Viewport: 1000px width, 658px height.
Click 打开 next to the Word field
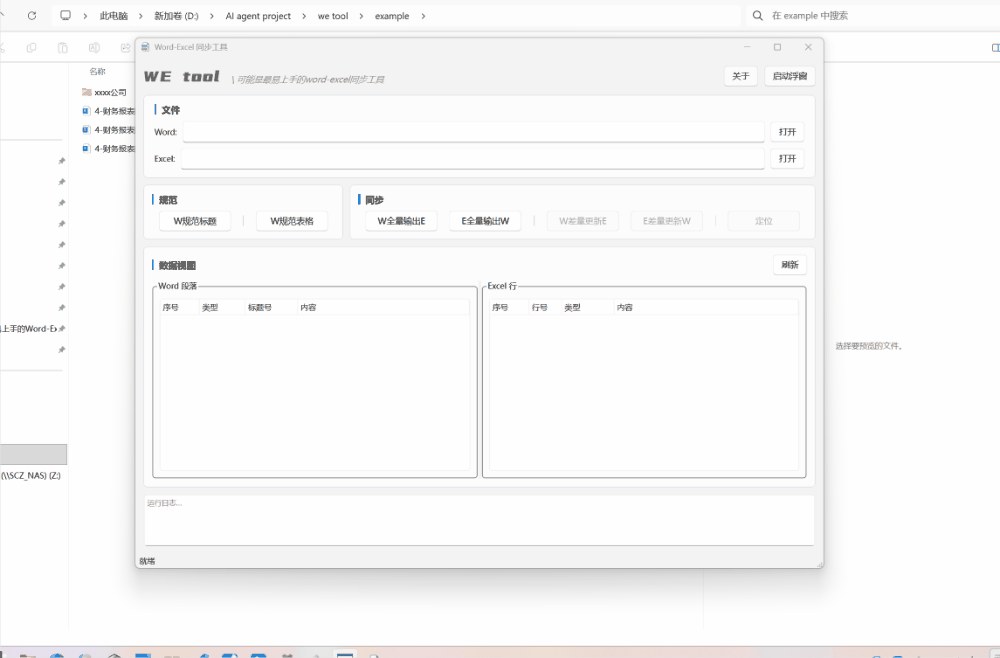pyautogui.click(x=787, y=132)
